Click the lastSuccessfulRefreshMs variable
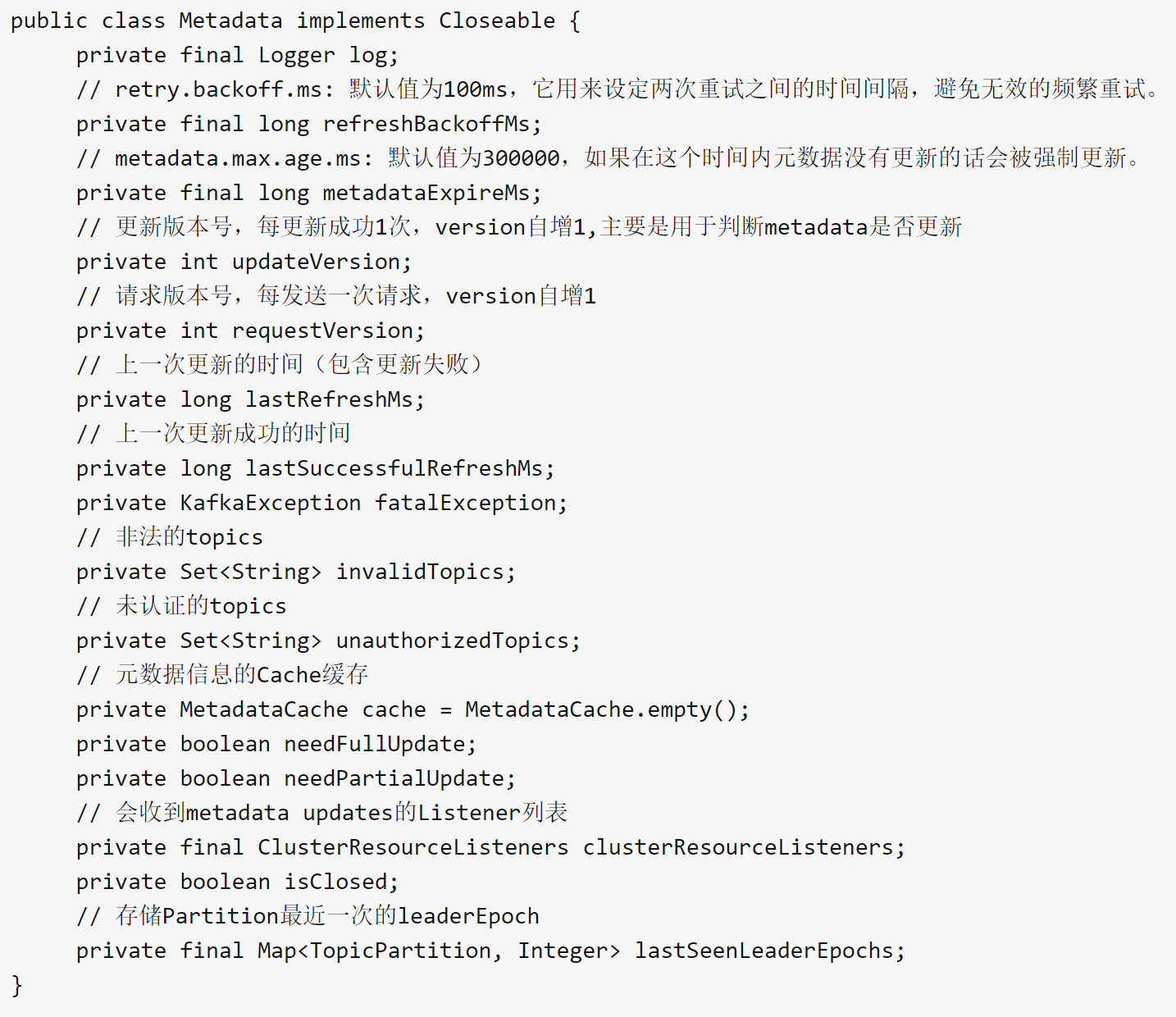This screenshot has height=1017, width=1176. [x=394, y=468]
